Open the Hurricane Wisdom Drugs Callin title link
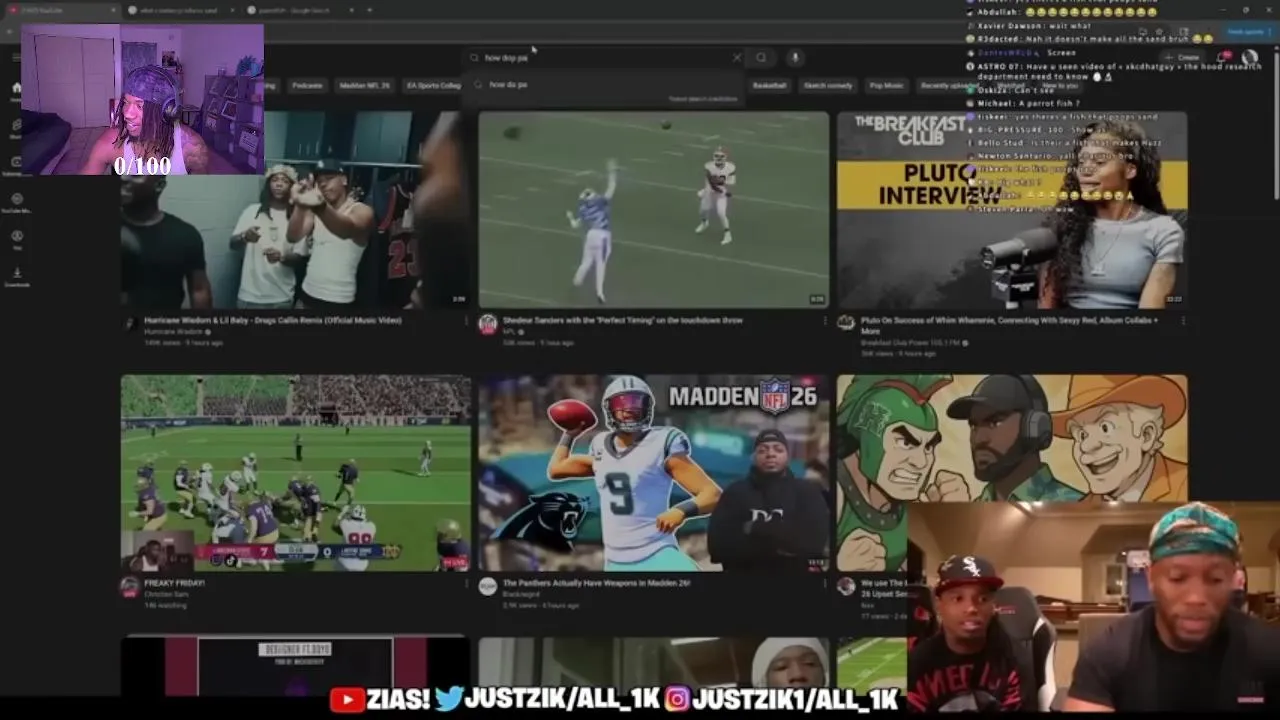Screen dimensions: 1280x720 [273, 320]
